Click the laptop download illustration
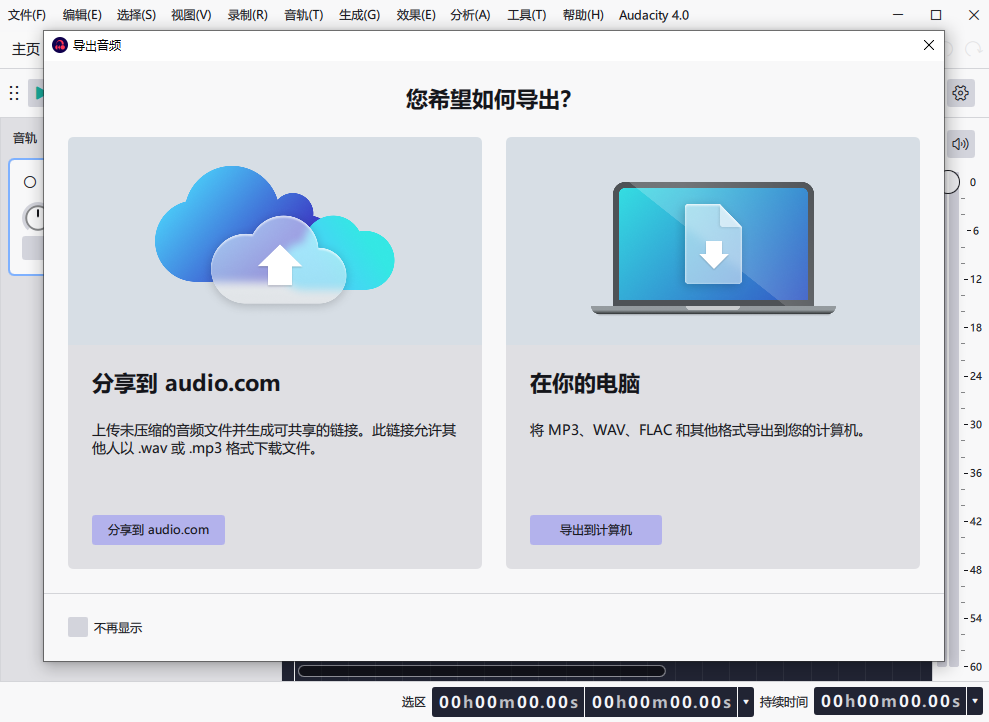 click(713, 248)
